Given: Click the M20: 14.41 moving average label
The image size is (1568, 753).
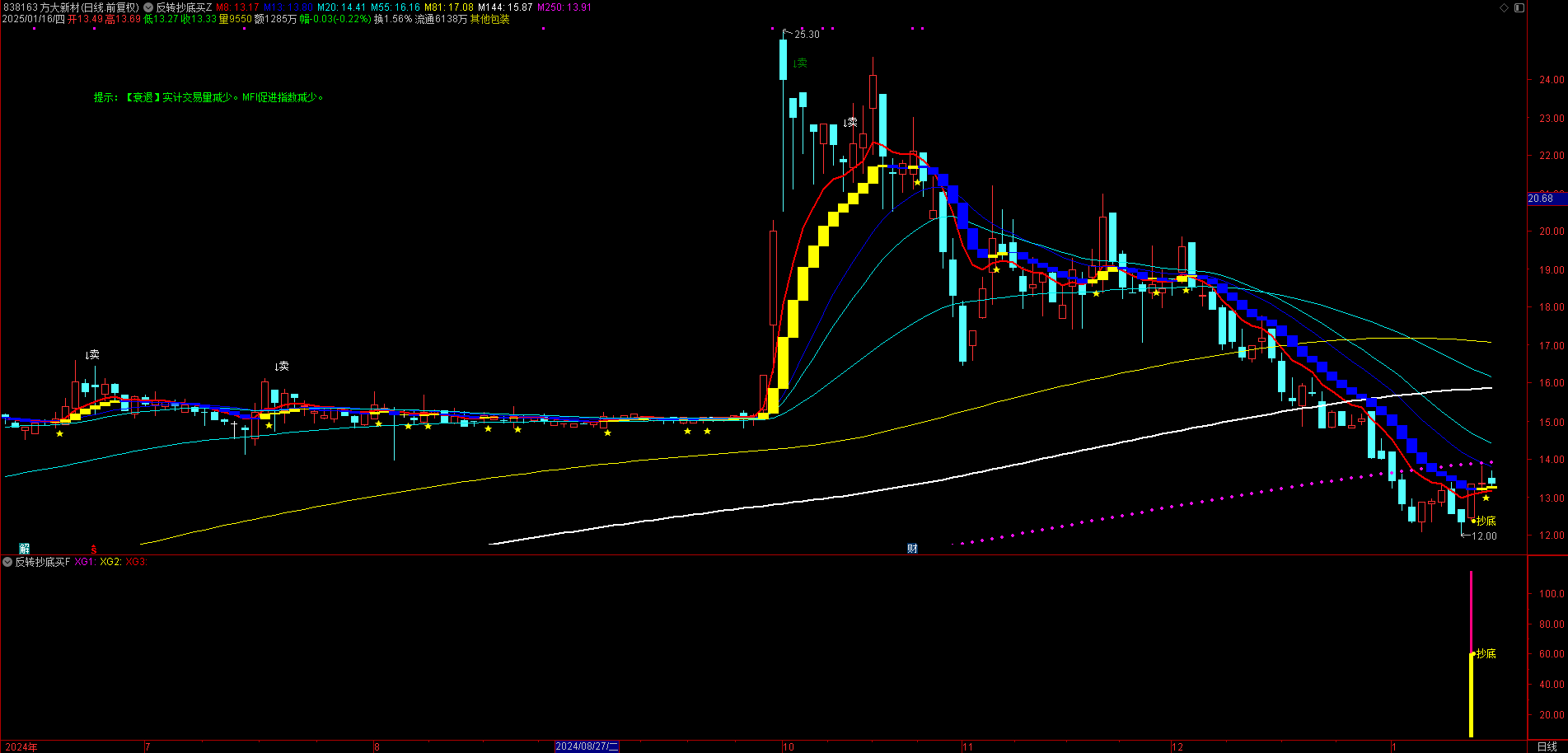Looking at the screenshot, I should (x=341, y=7).
